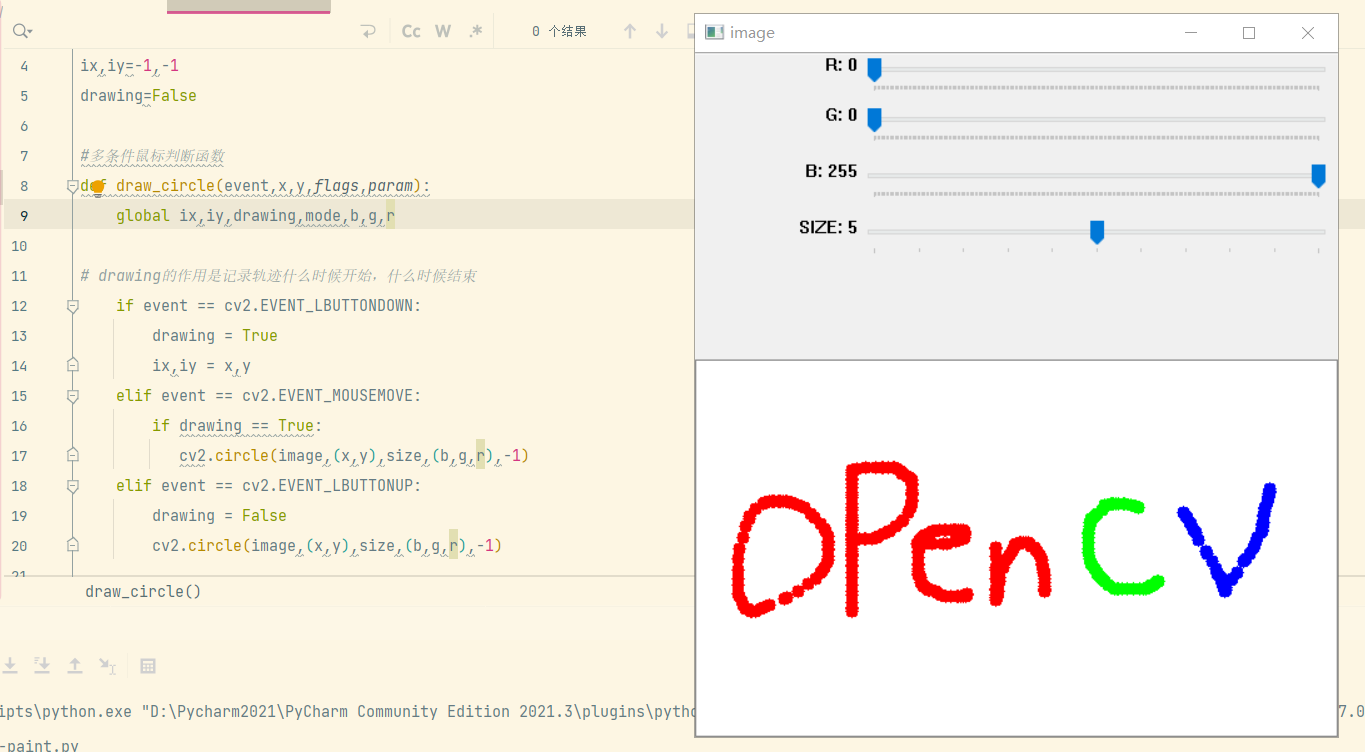Click the 'R: 0' trackbar label

point(841,65)
